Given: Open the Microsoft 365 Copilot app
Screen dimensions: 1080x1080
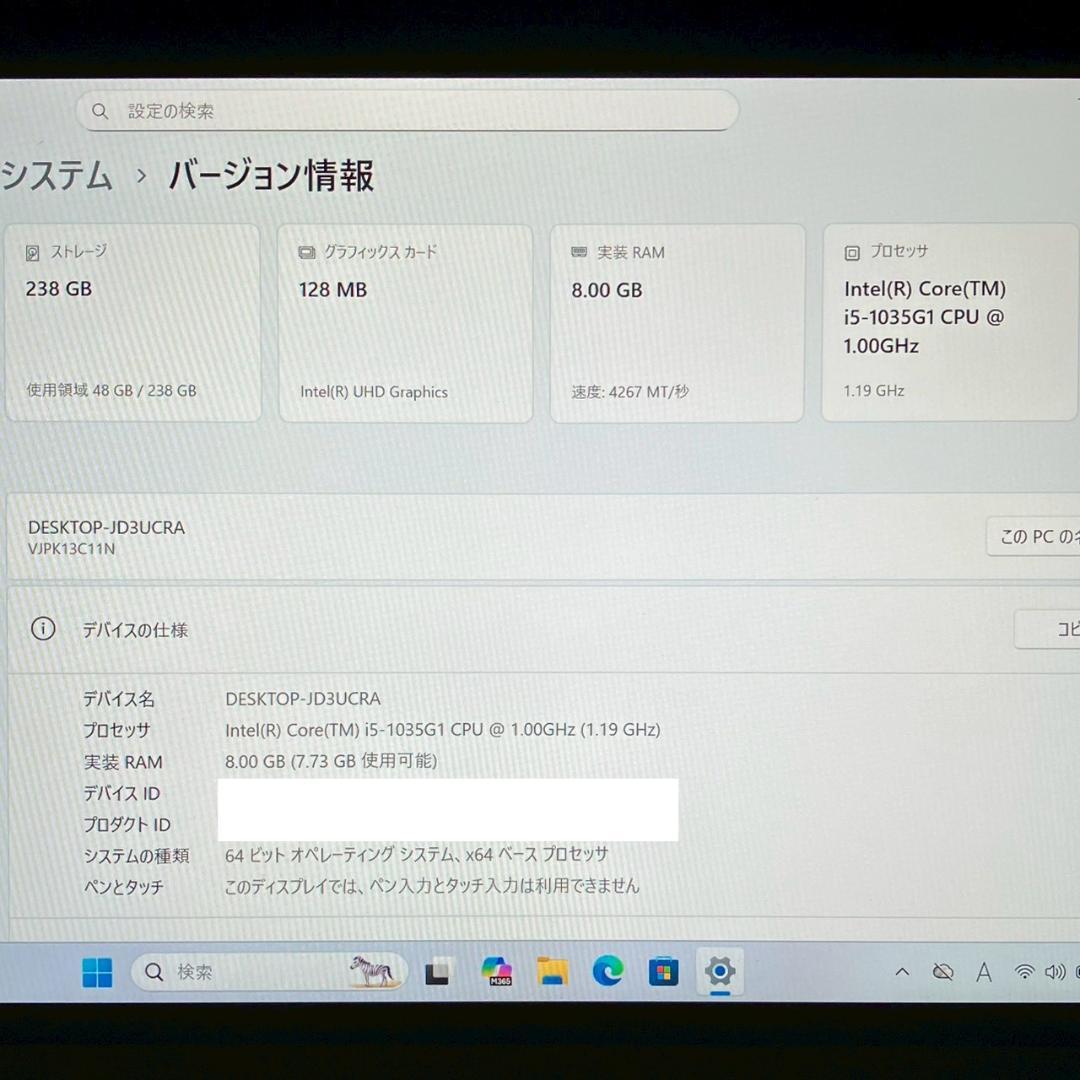Looking at the screenshot, I should tap(497, 971).
